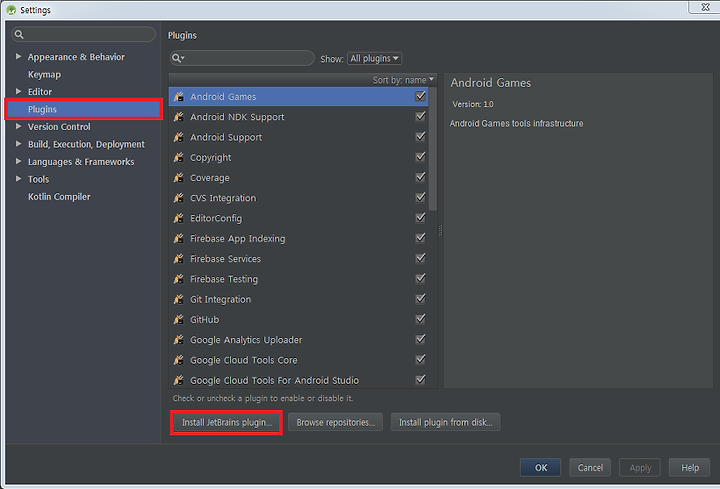Select Keymap in settings tree
Image resolution: width=720 pixels, height=489 pixels.
44,74
